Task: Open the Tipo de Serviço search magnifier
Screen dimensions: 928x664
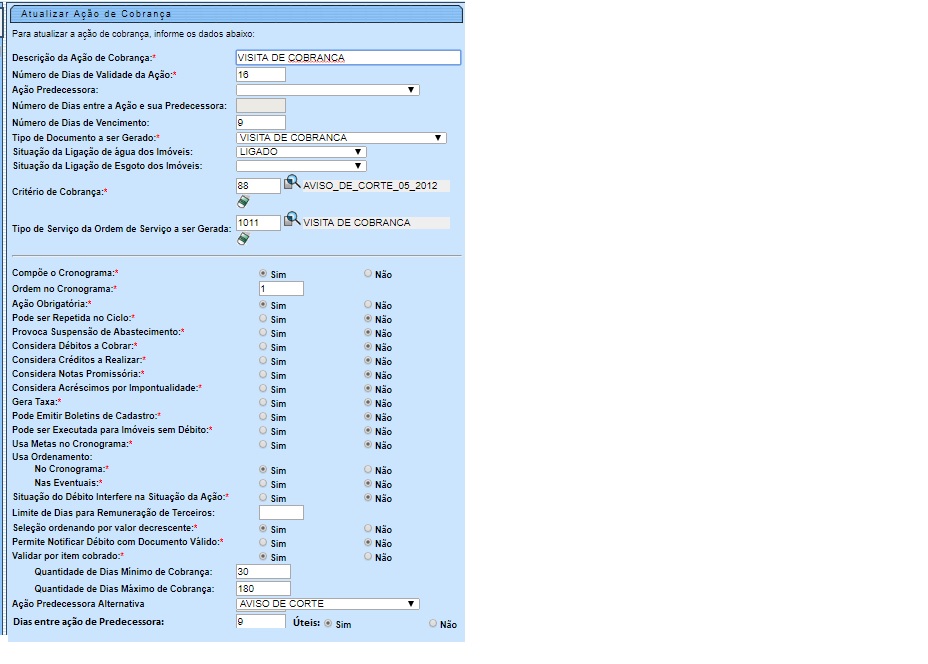Action: pyautogui.click(x=292, y=220)
